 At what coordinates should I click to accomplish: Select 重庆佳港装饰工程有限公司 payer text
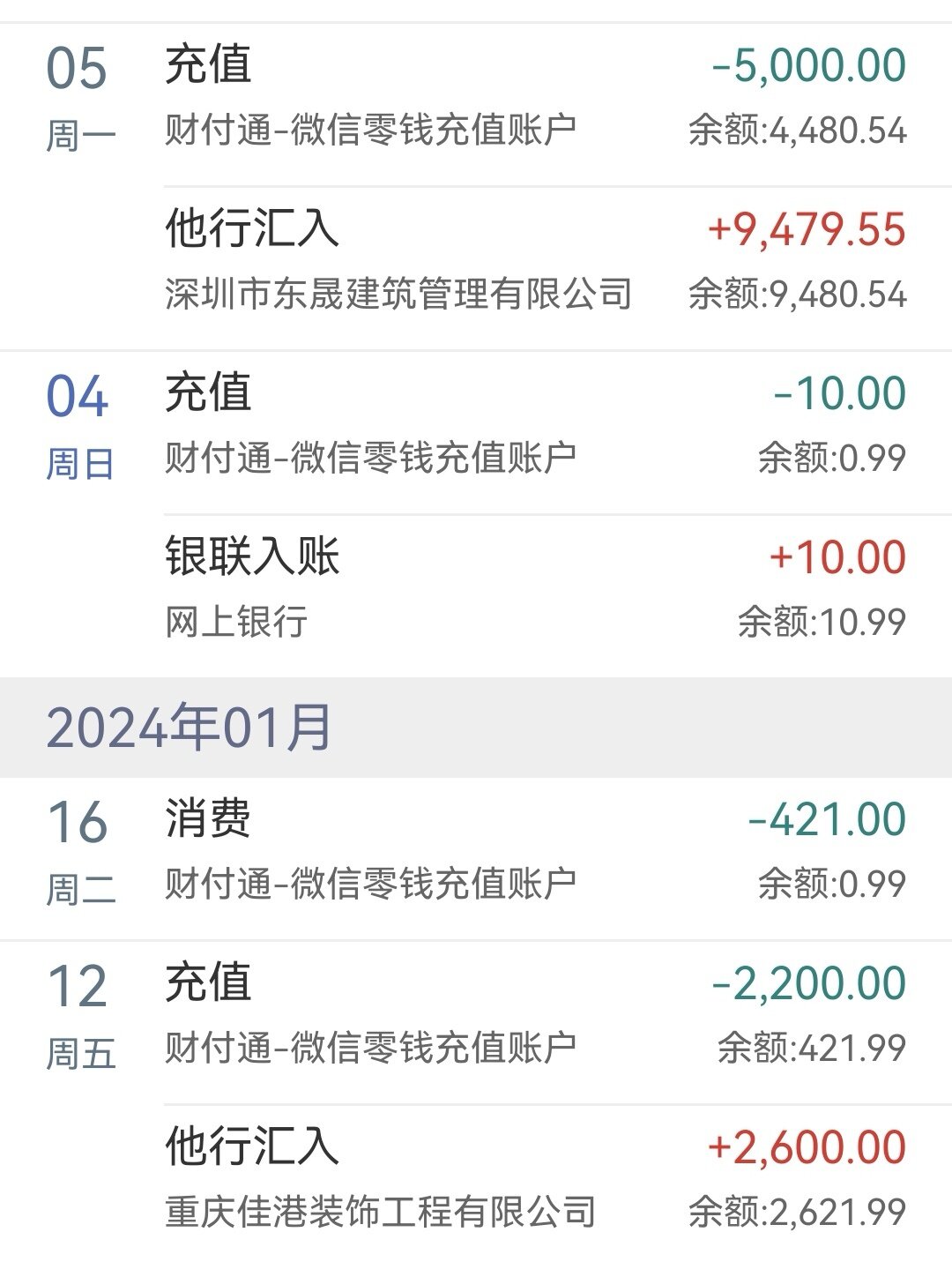click(x=381, y=1213)
